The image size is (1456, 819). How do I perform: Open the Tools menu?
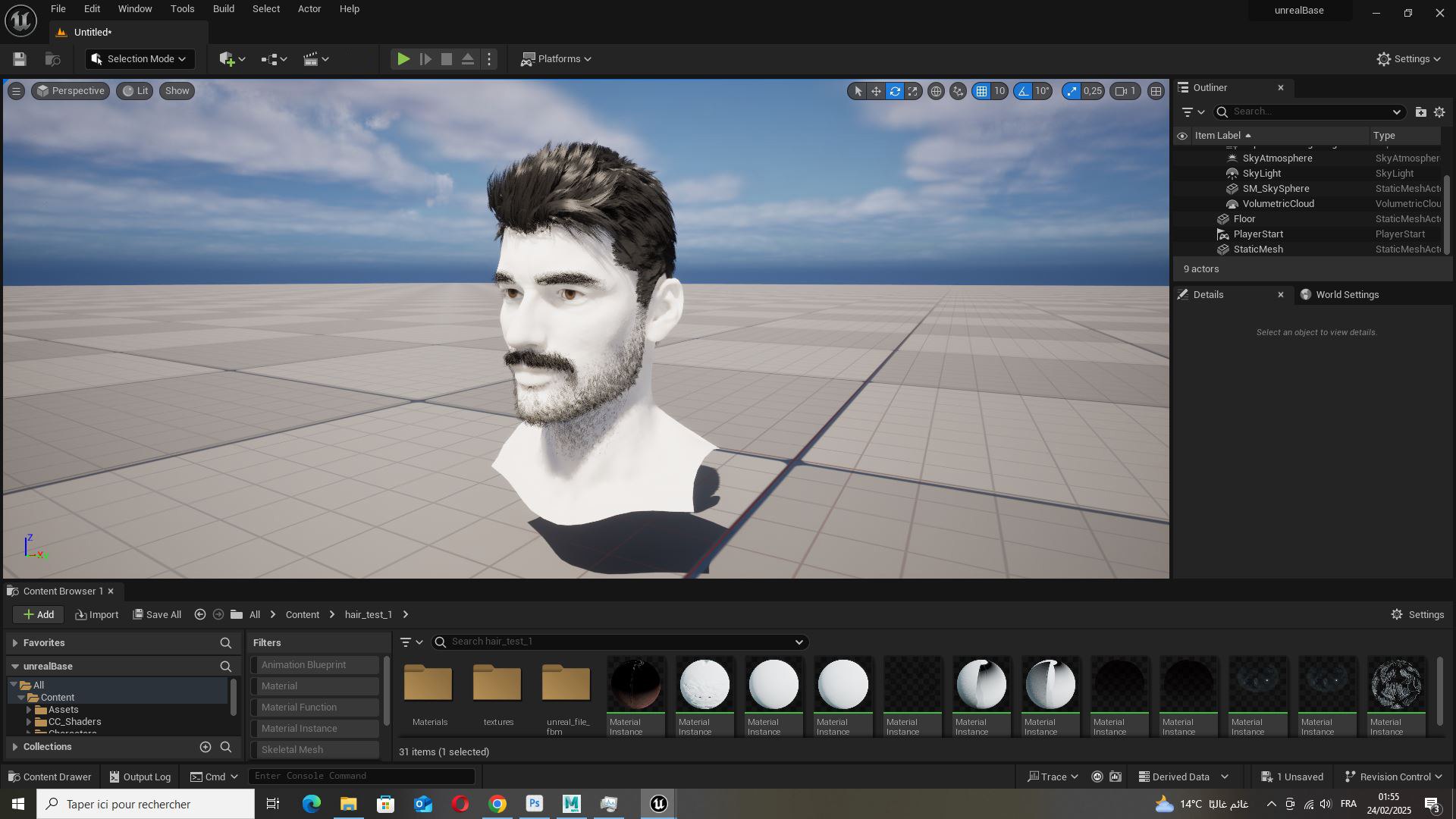tap(182, 9)
